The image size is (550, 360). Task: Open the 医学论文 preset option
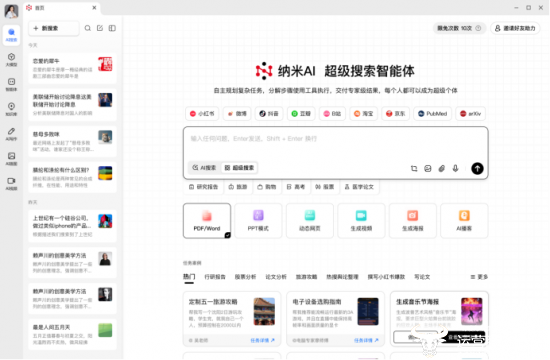359,187
